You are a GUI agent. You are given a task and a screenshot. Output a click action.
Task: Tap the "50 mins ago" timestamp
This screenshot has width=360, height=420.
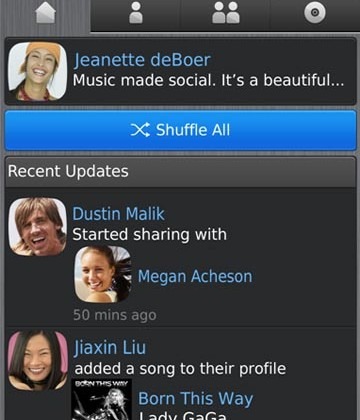[115, 315]
